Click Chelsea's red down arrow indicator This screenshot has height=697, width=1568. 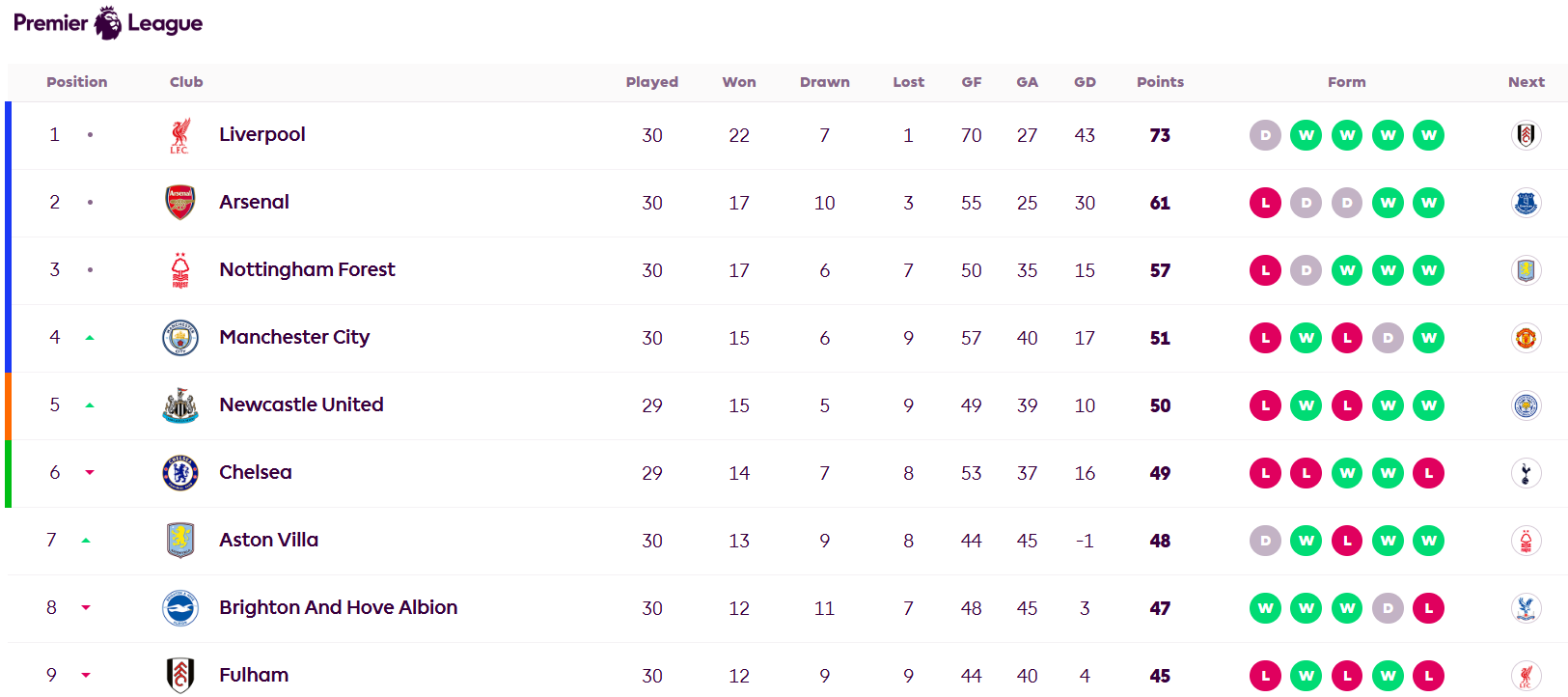[90, 473]
